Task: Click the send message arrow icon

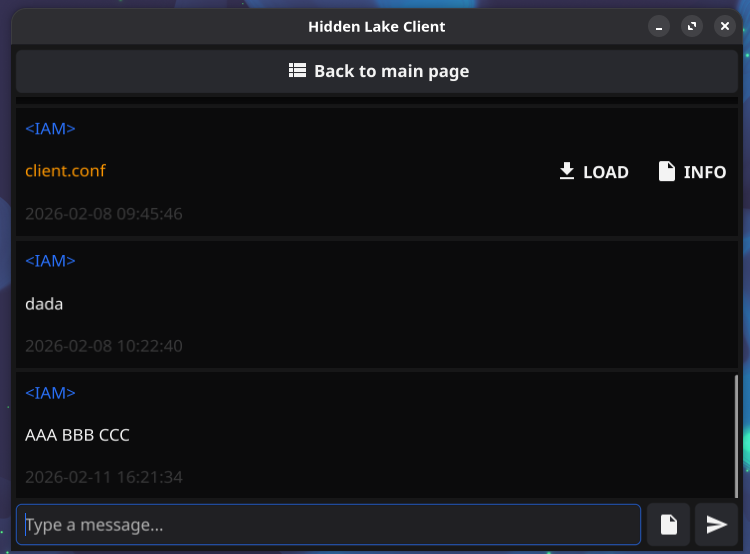Action: [x=716, y=524]
